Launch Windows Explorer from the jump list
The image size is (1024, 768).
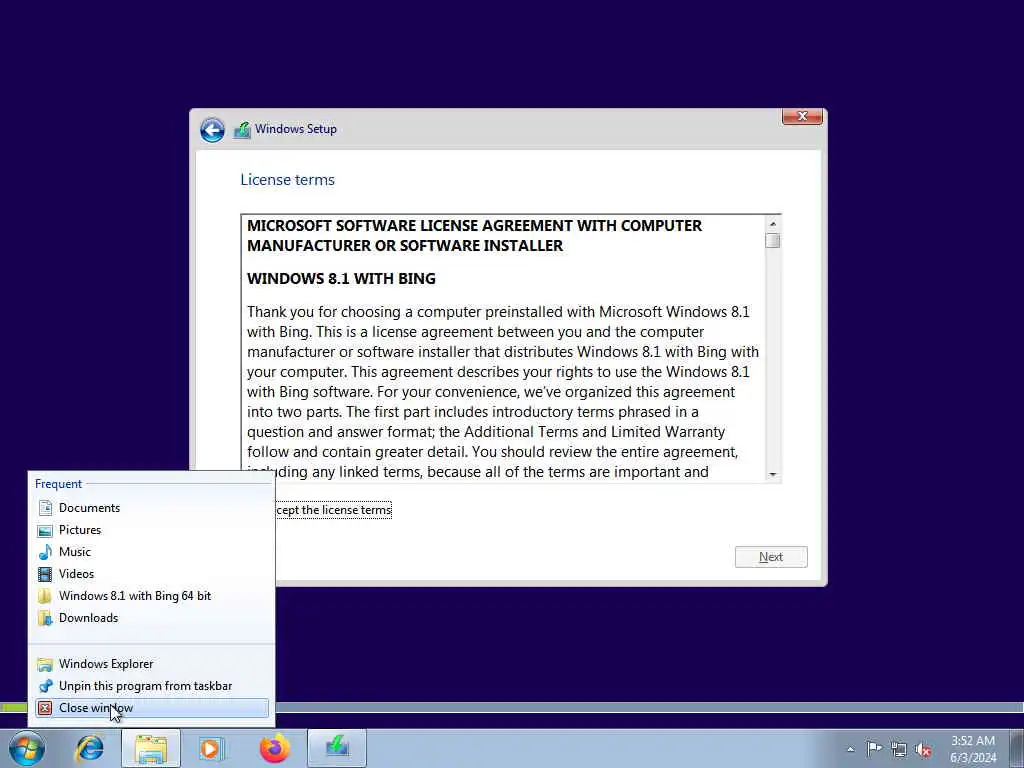(x=152, y=664)
